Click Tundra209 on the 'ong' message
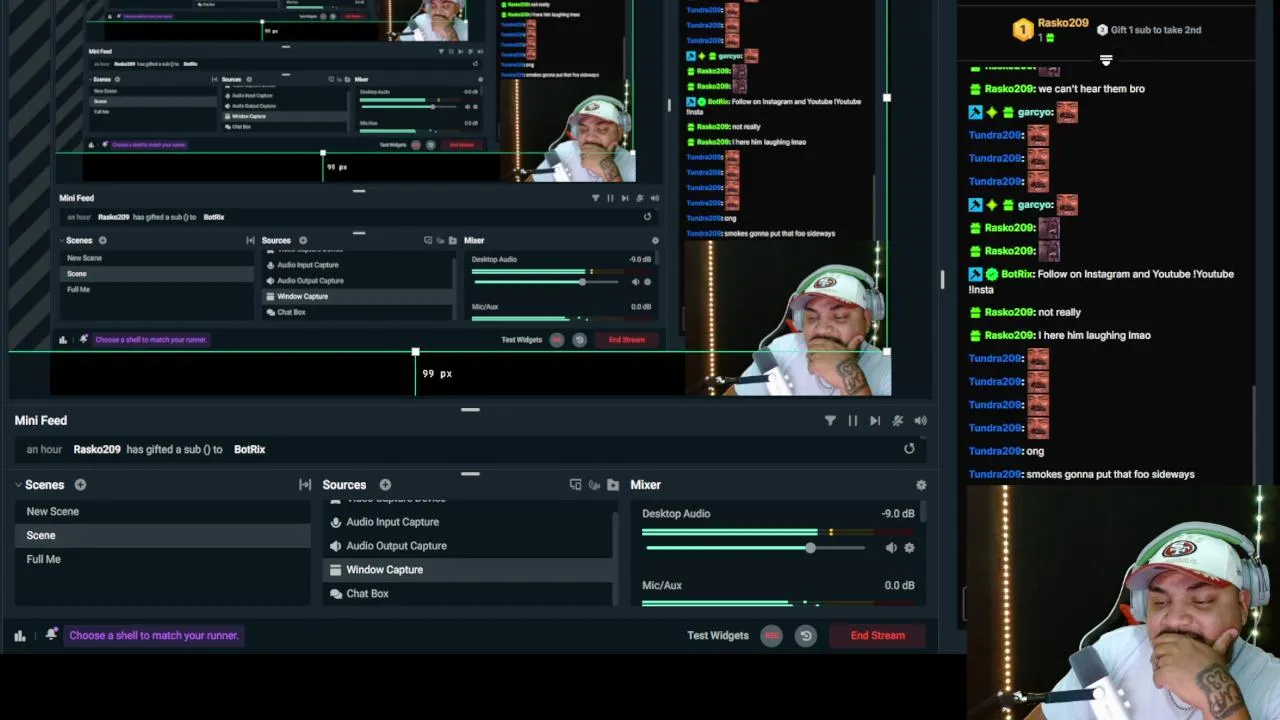1280x720 pixels. pos(994,451)
